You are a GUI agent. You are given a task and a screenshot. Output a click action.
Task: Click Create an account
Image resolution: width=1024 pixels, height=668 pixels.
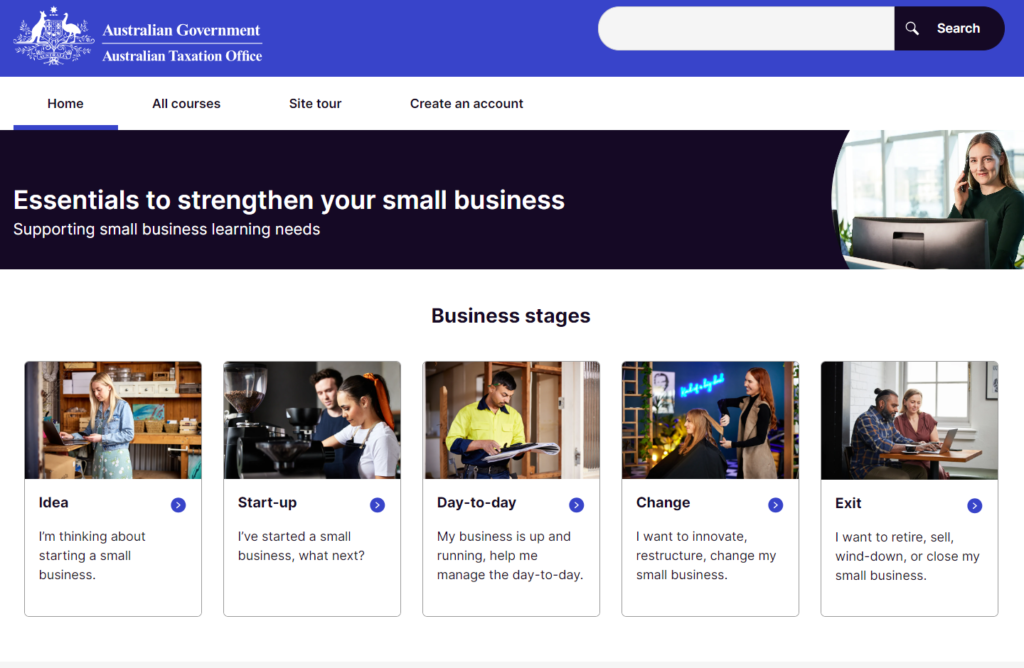466,103
